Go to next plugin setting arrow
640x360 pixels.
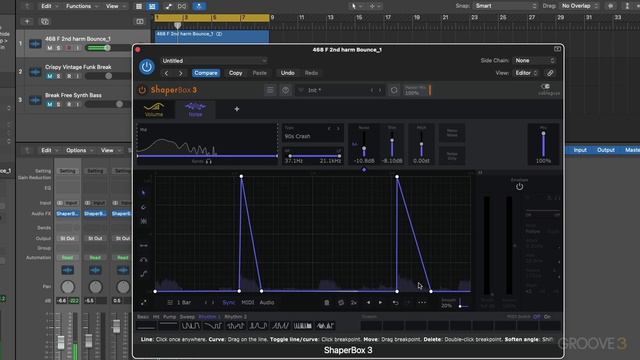(x=180, y=73)
